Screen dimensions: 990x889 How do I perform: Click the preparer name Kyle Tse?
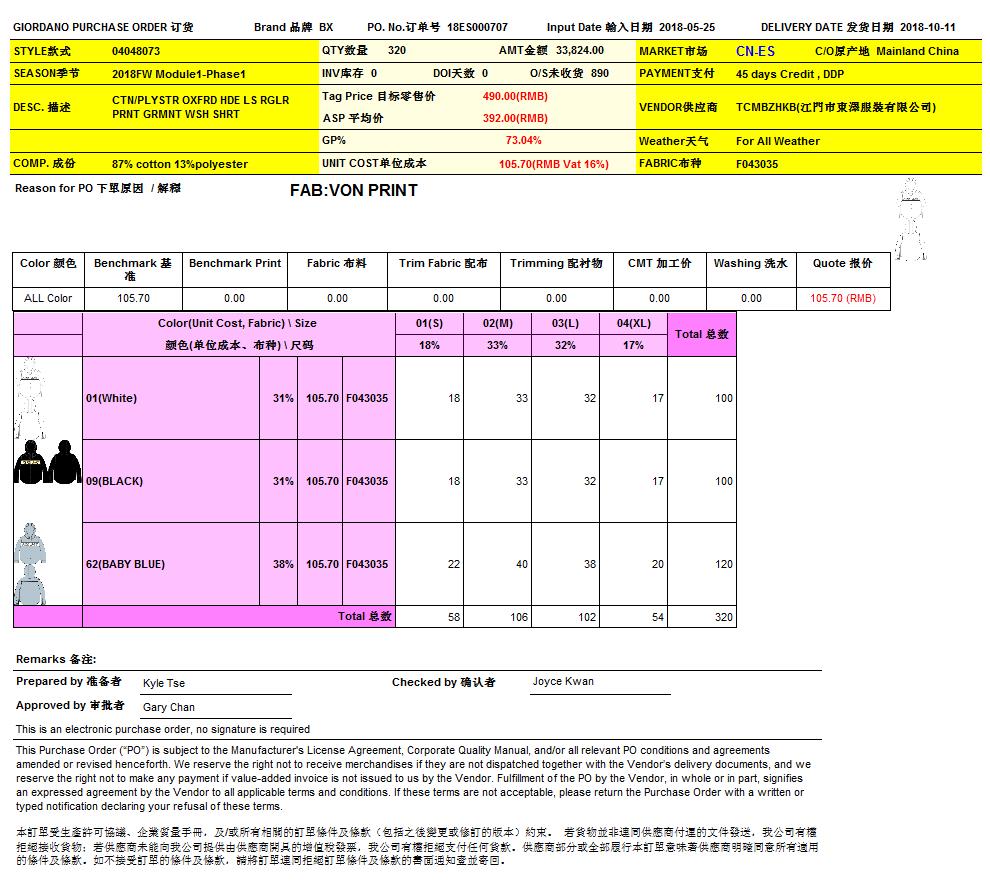[x=164, y=683]
